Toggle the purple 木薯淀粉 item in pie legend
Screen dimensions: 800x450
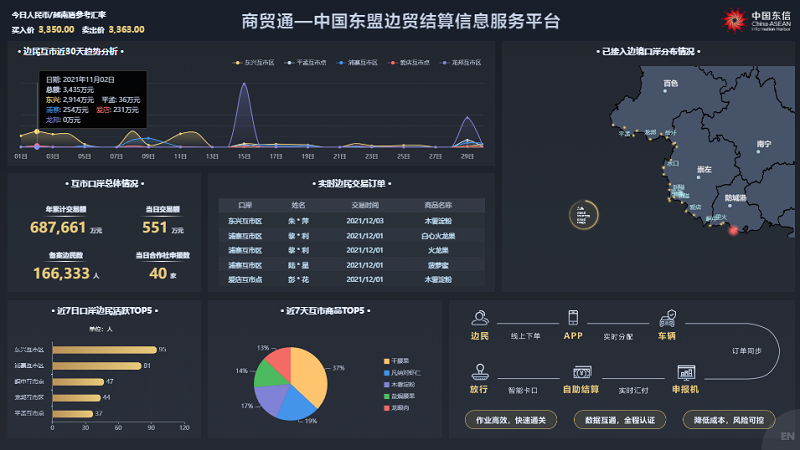coord(399,384)
